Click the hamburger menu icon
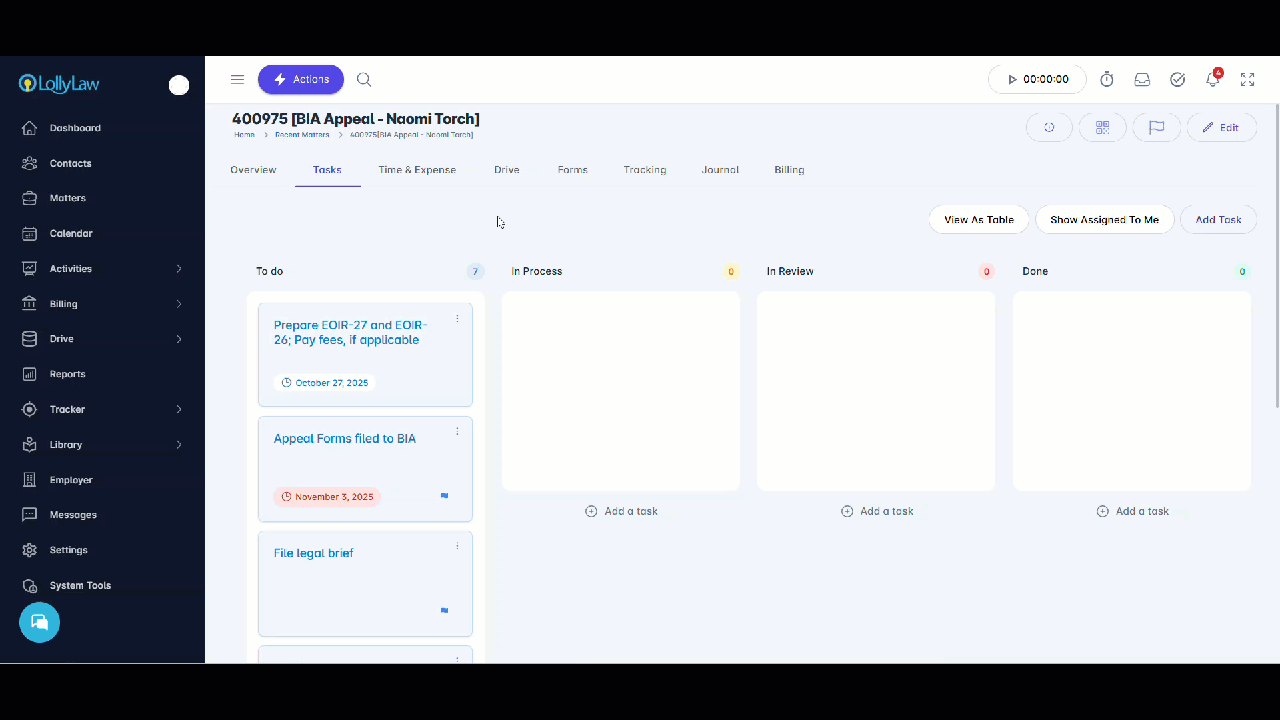1280x720 pixels. point(237,80)
